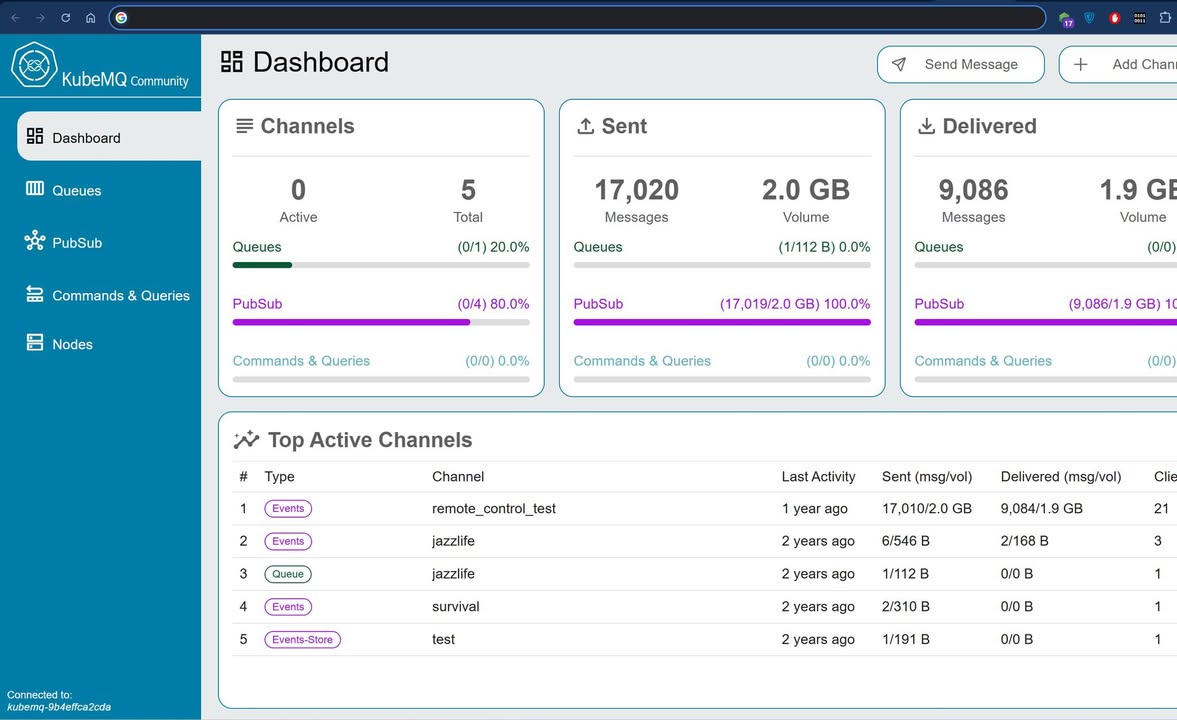Select Dashboard in the sidebar
Viewport: 1177px width, 720px height.
(x=86, y=138)
